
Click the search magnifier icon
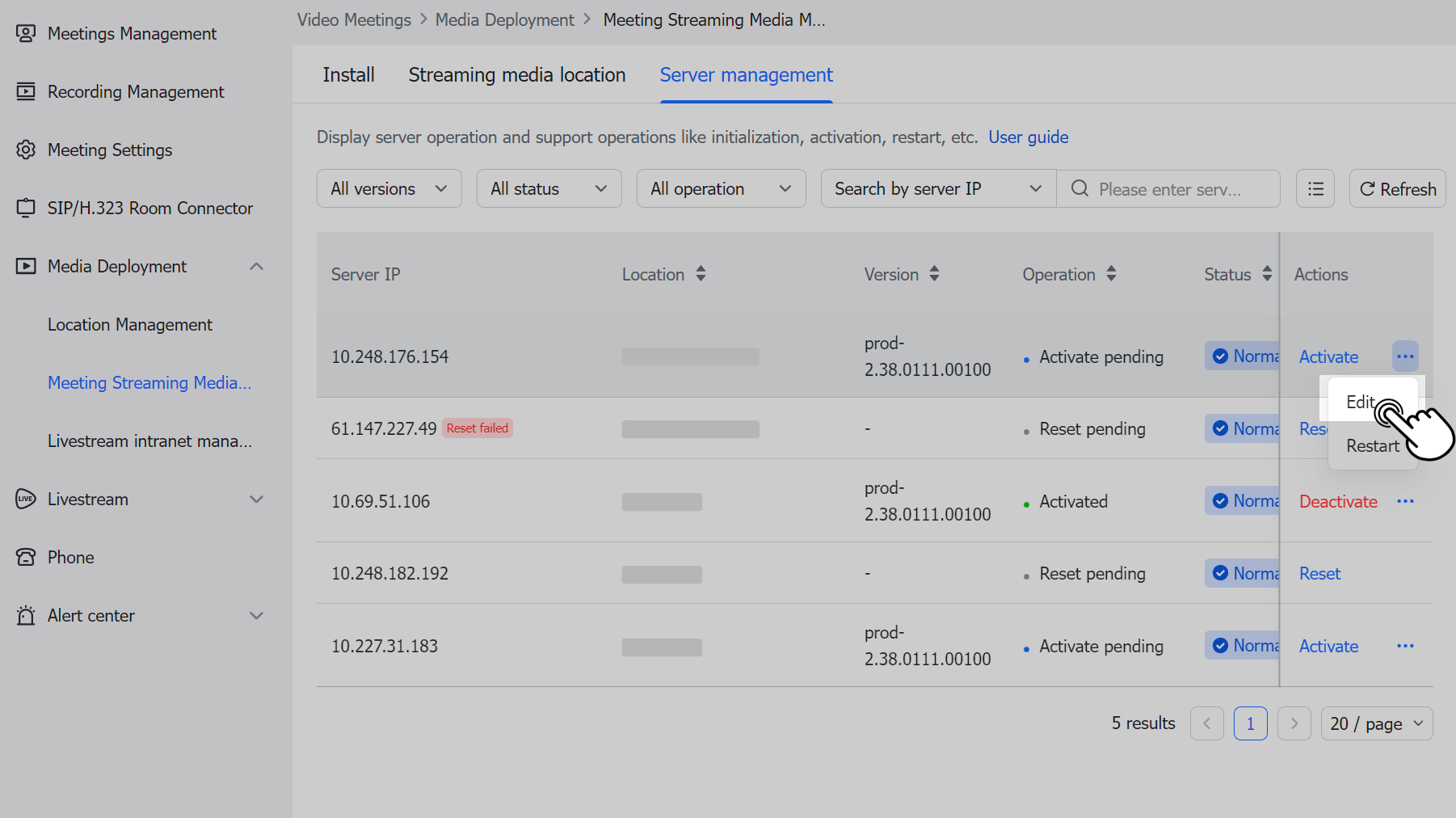1079,188
